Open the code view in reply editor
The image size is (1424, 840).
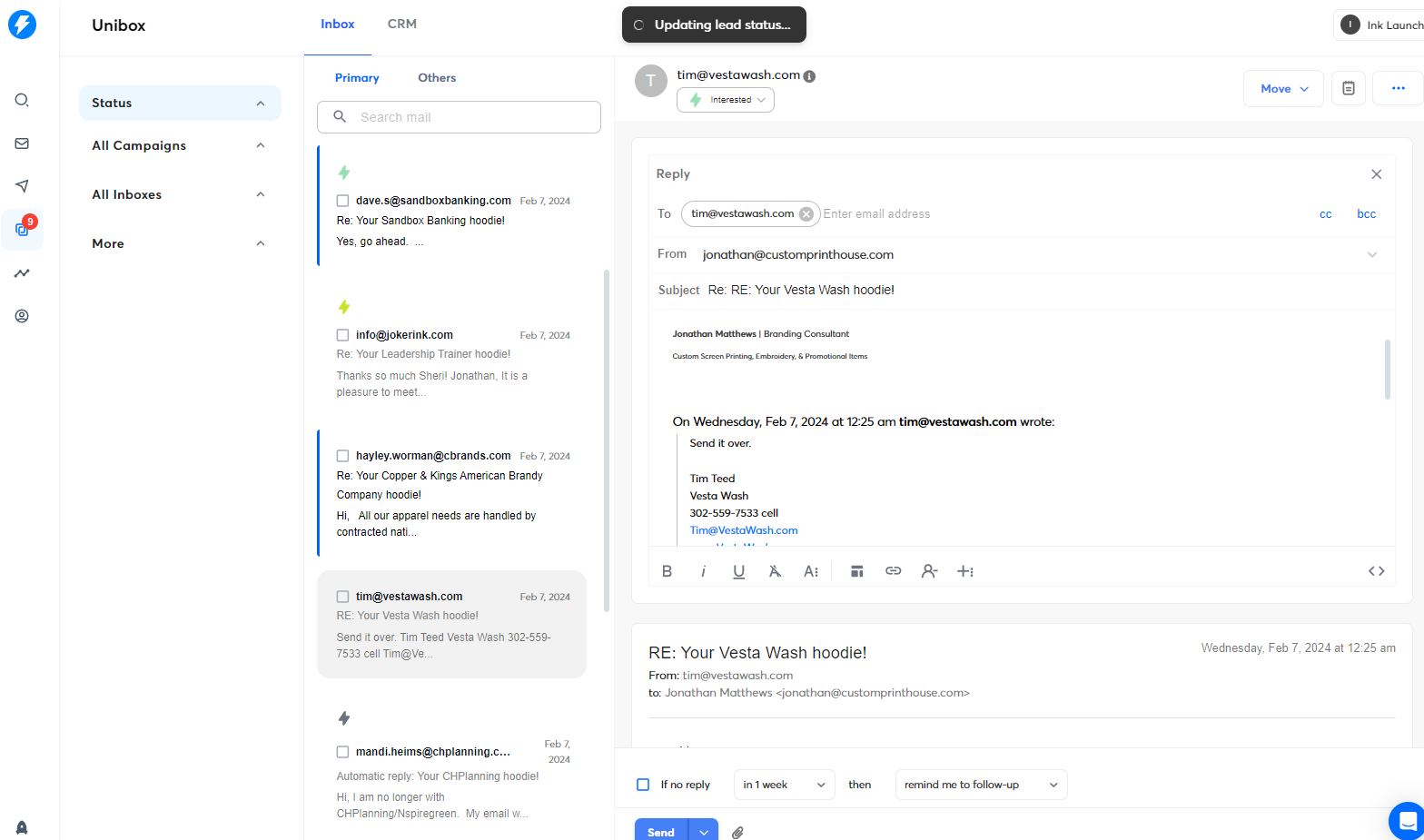coord(1376,571)
